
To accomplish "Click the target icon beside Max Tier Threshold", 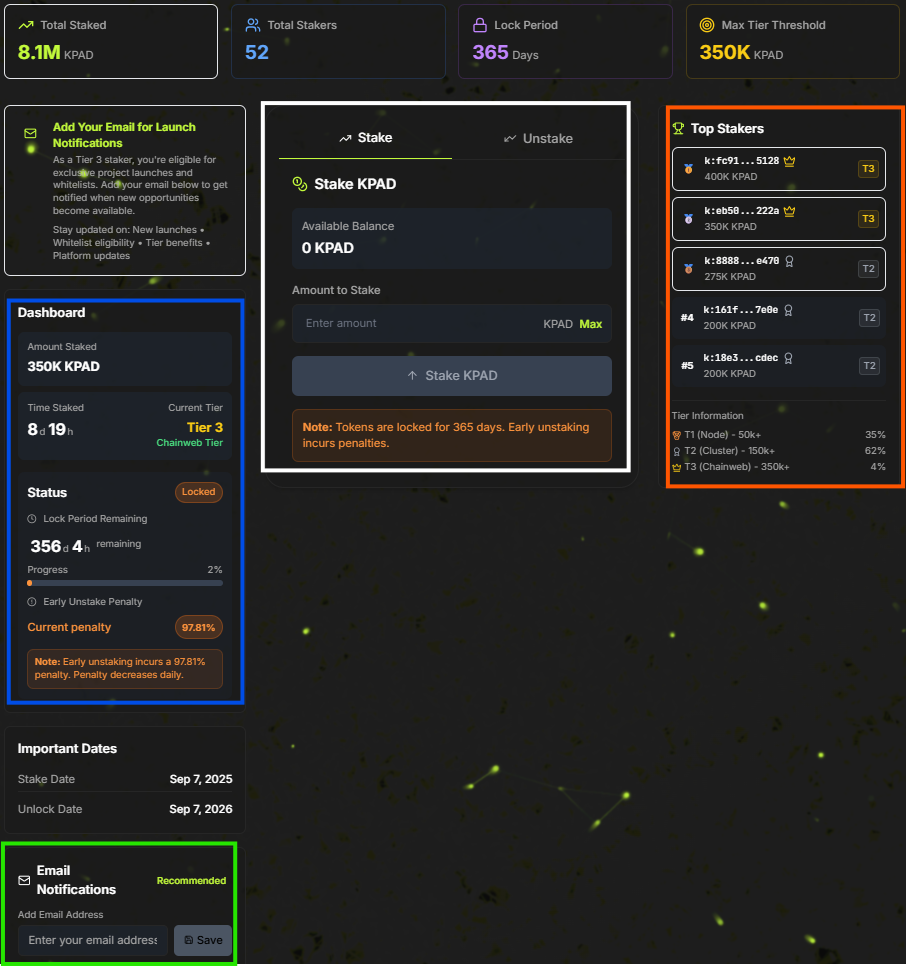I will point(707,25).
